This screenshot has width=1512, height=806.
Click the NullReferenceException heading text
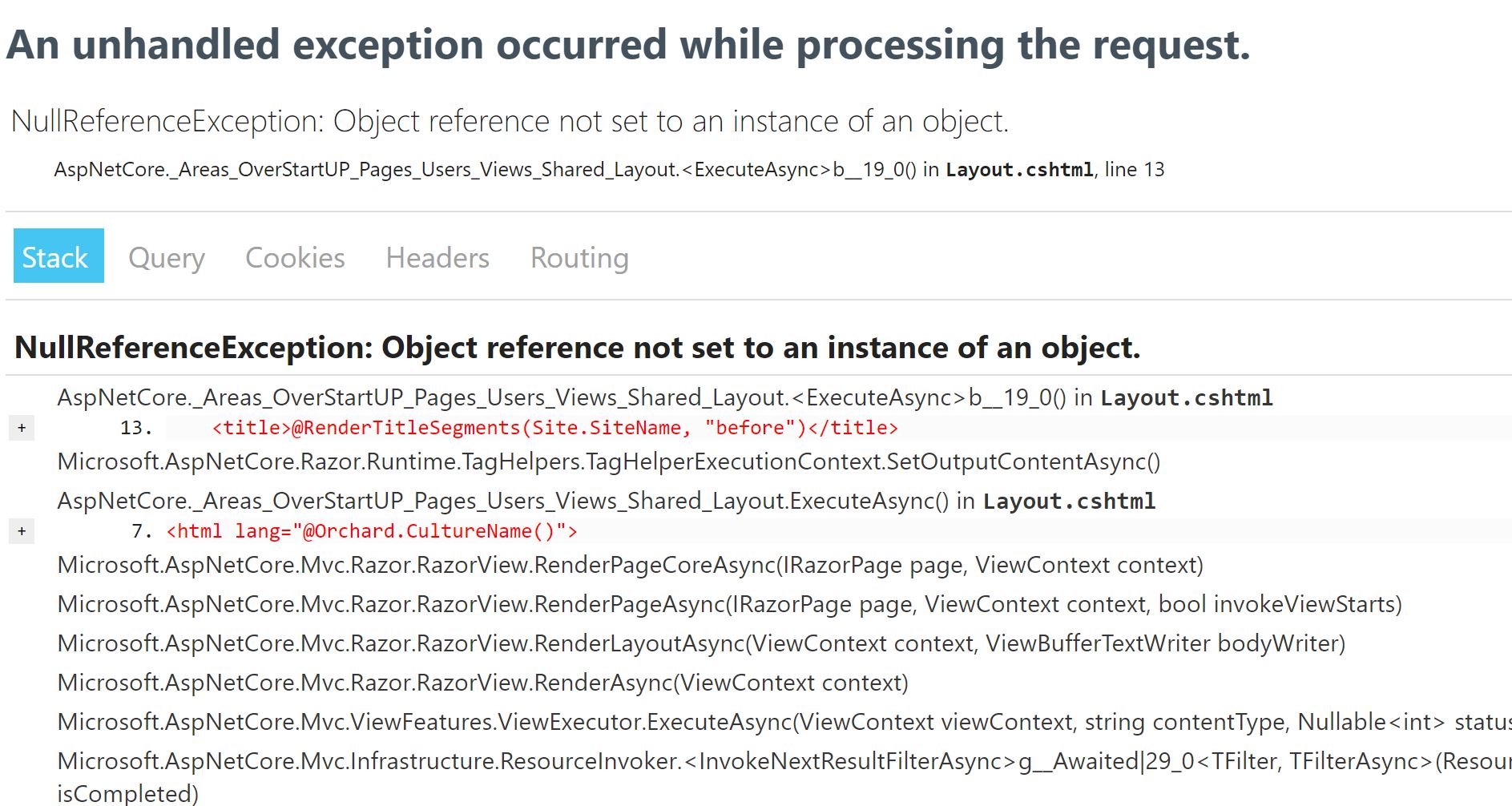(579, 347)
